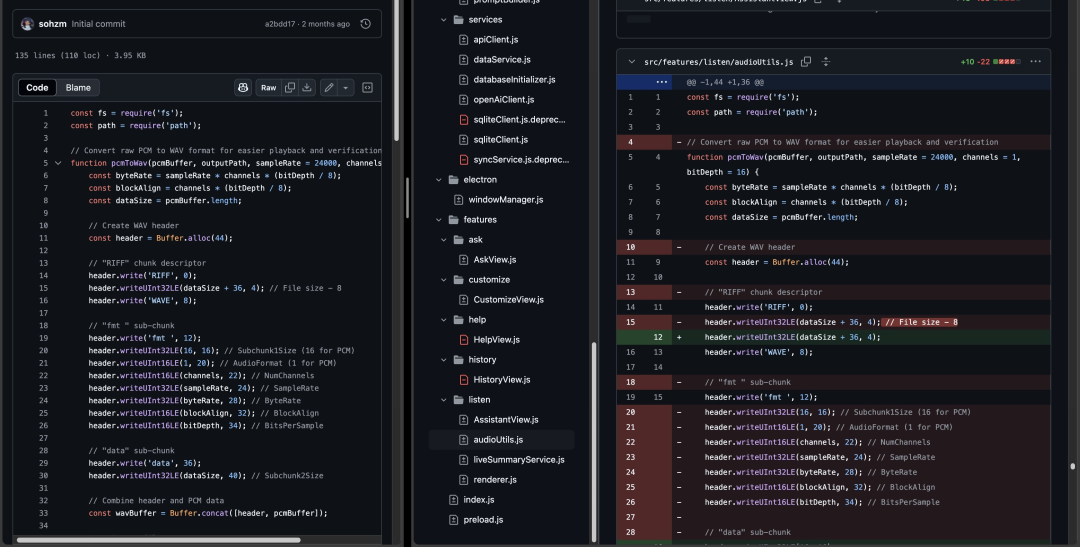The width and height of the screenshot is (1080, 547).
Task: Click horizontal scrollbar under code view
Action: click(158, 540)
